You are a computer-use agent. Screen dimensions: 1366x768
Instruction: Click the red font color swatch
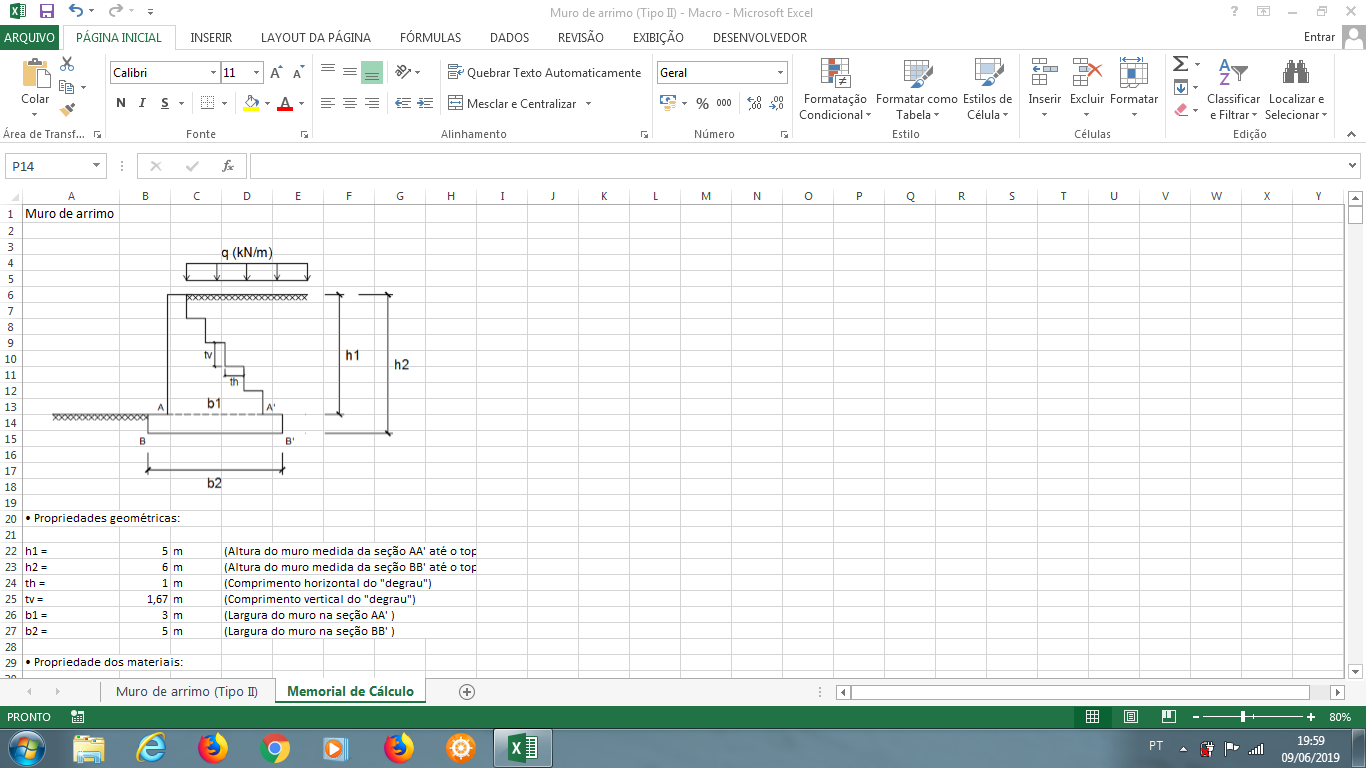pos(286,103)
